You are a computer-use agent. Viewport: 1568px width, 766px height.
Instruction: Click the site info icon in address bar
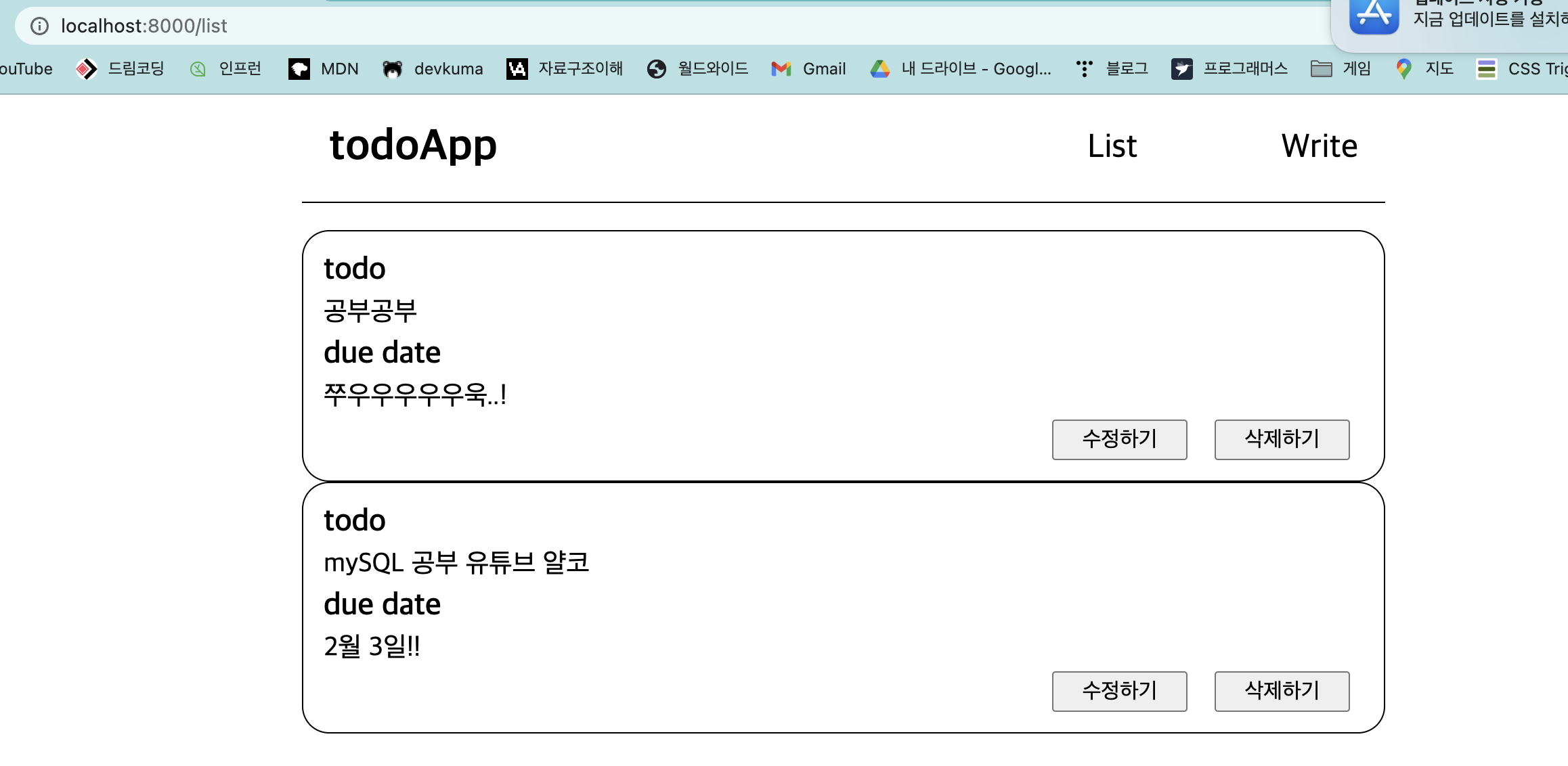(40, 26)
